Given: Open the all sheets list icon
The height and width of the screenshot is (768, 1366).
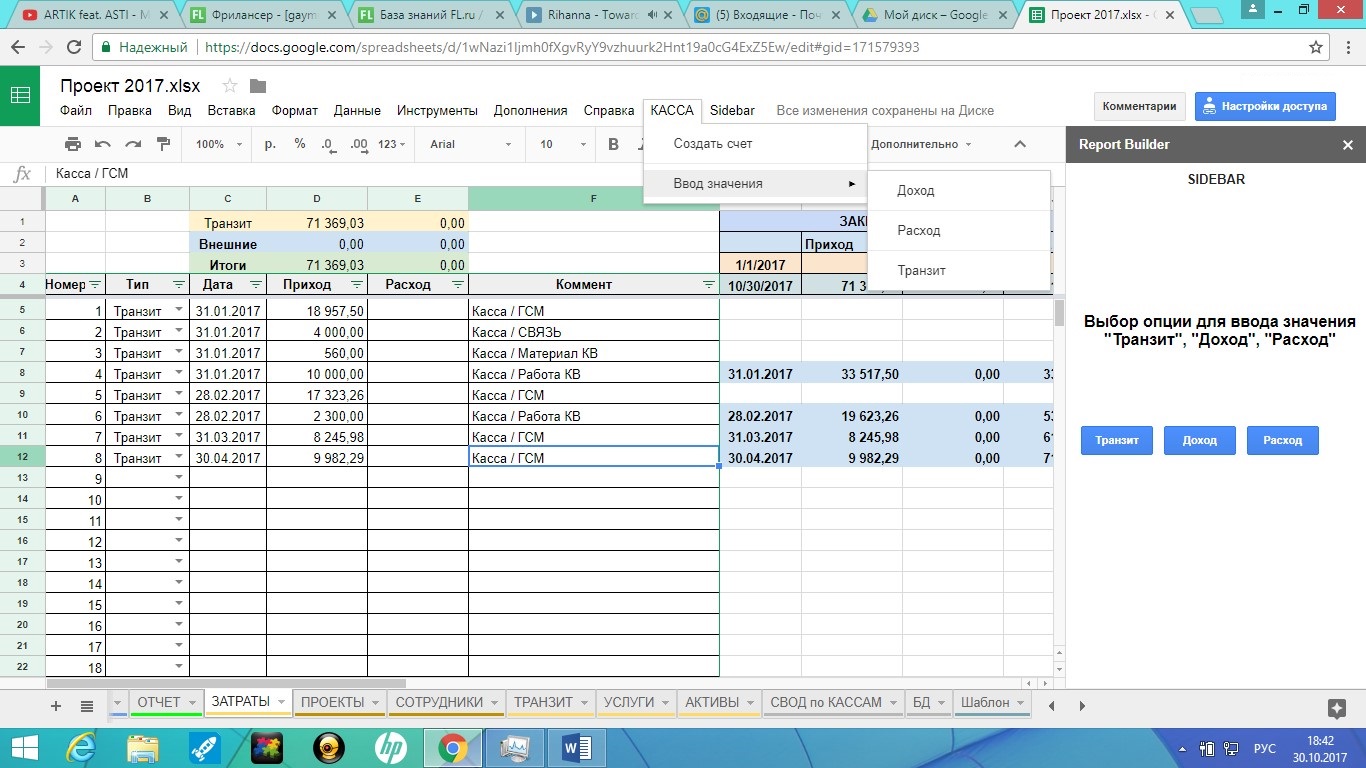Looking at the screenshot, I should [87, 706].
